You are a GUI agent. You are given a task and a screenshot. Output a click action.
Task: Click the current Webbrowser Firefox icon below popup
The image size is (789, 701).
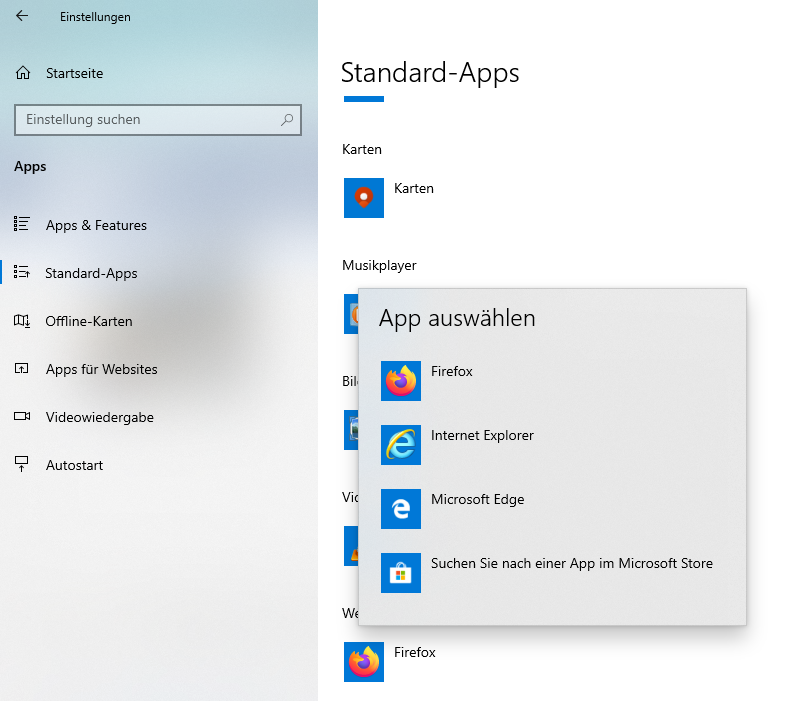[364, 662]
